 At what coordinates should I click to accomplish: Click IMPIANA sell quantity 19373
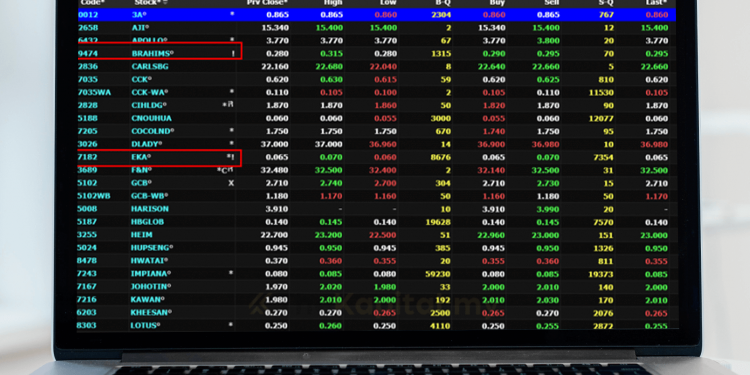point(601,273)
